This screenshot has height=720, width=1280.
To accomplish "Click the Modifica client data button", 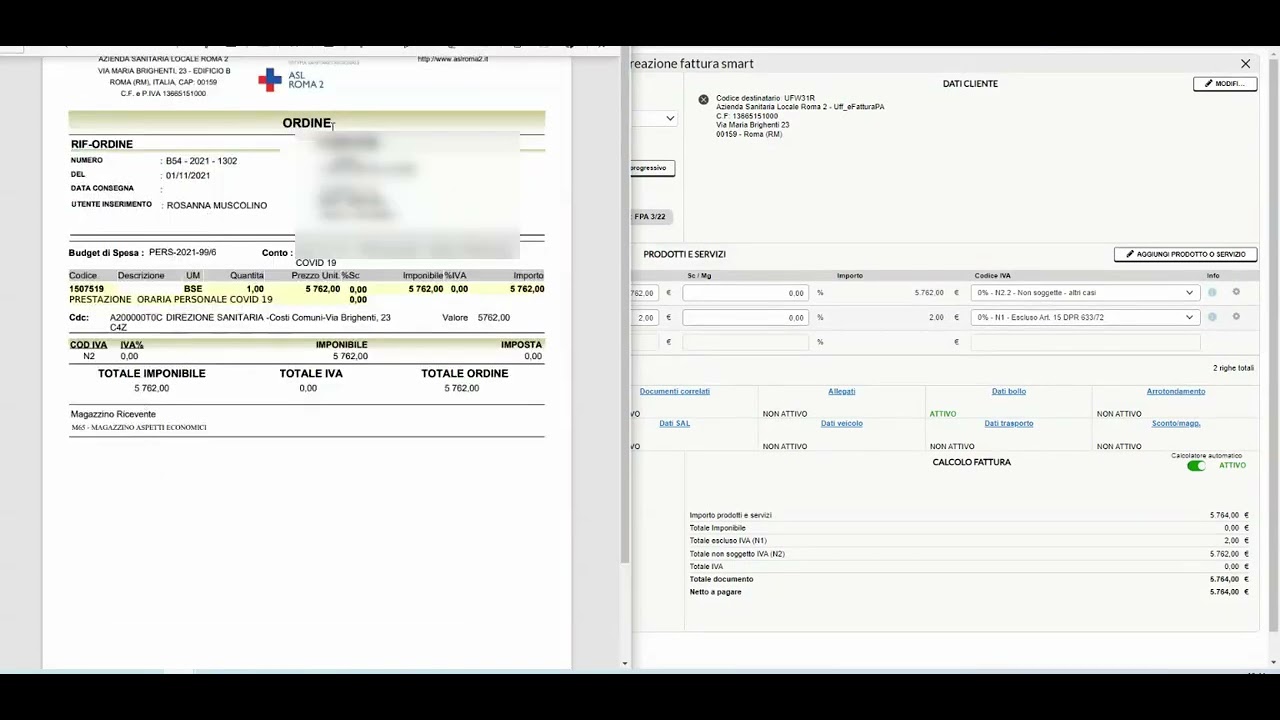I will tap(1224, 84).
